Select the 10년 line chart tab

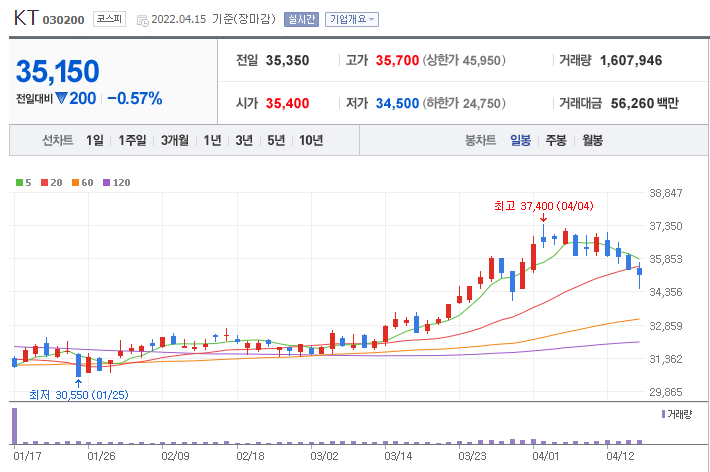tap(311, 140)
